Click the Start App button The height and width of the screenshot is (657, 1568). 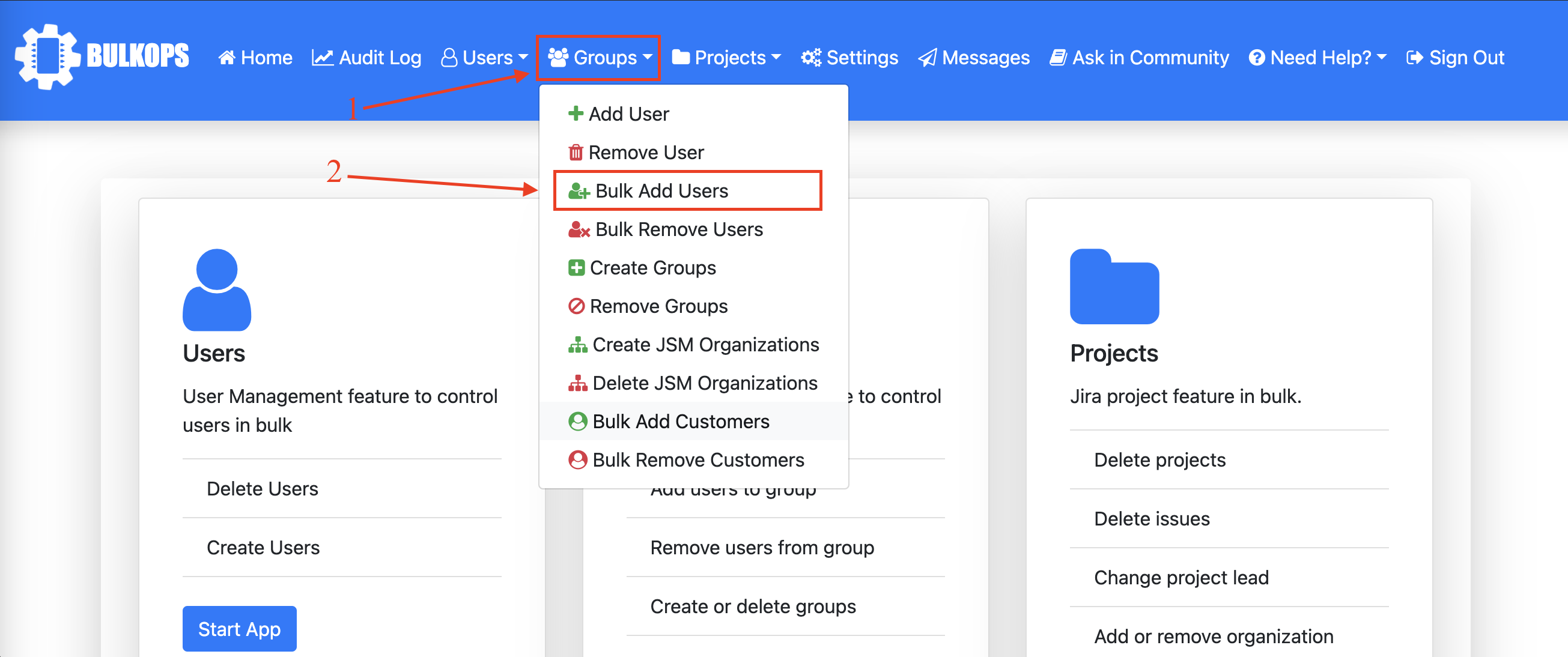point(239,628)
